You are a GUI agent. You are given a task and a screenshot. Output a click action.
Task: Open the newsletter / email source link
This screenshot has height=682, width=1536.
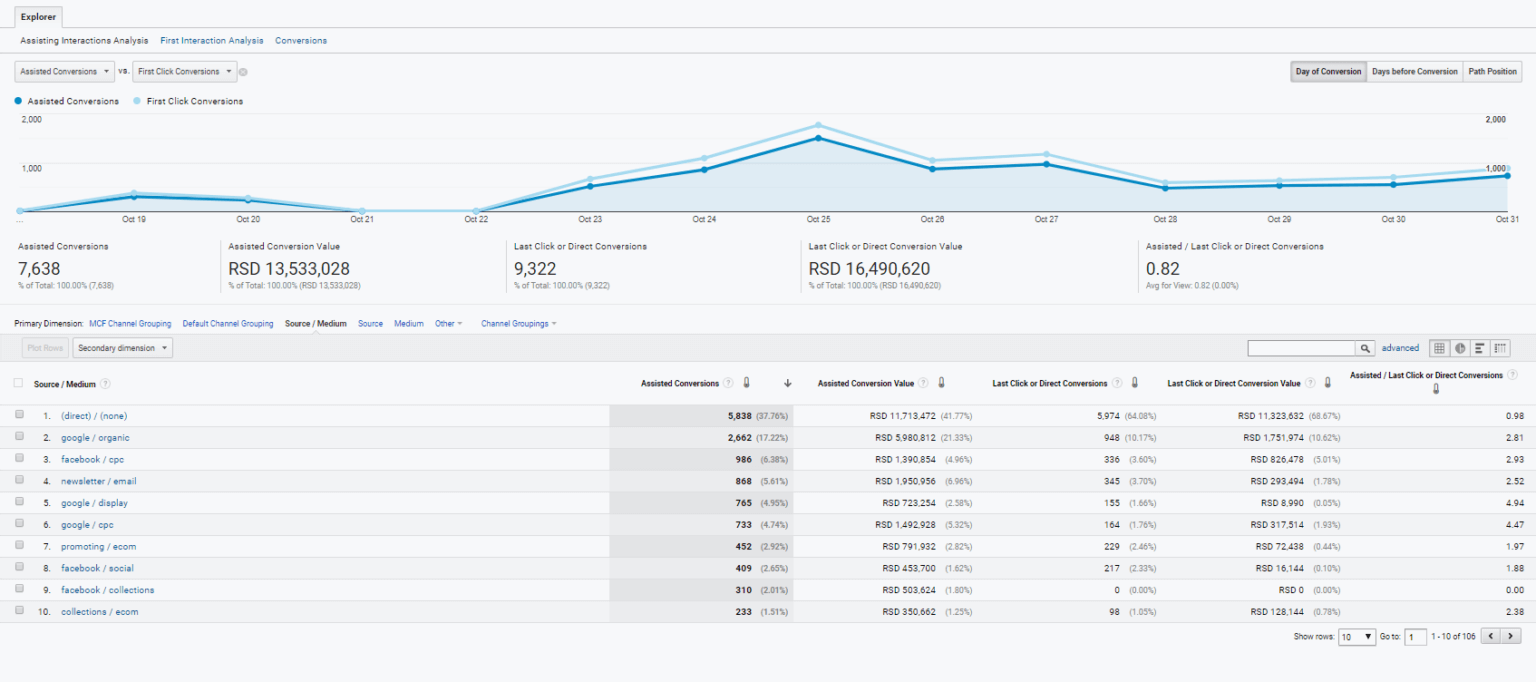pyautogui.click(x=99, y=481)
